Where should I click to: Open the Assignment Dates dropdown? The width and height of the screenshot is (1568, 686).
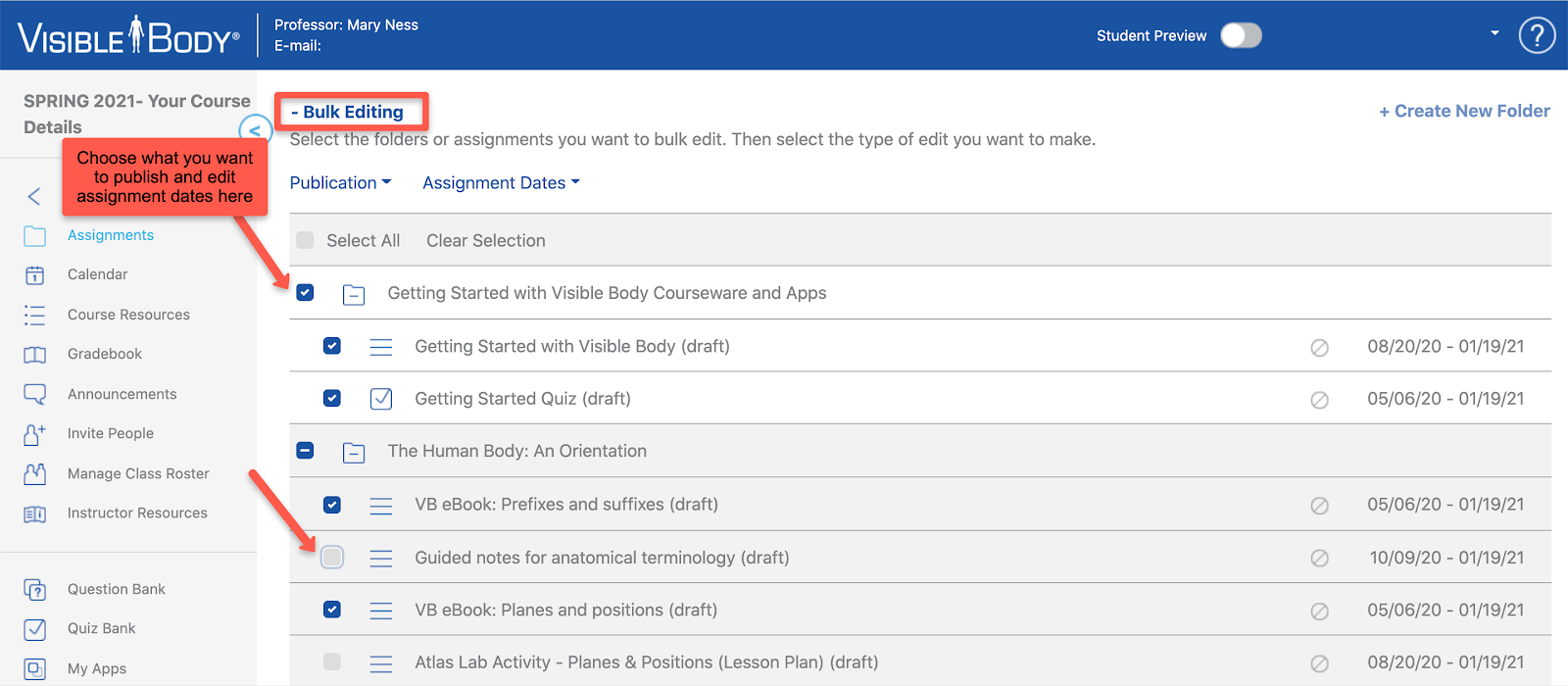point(501,182)
